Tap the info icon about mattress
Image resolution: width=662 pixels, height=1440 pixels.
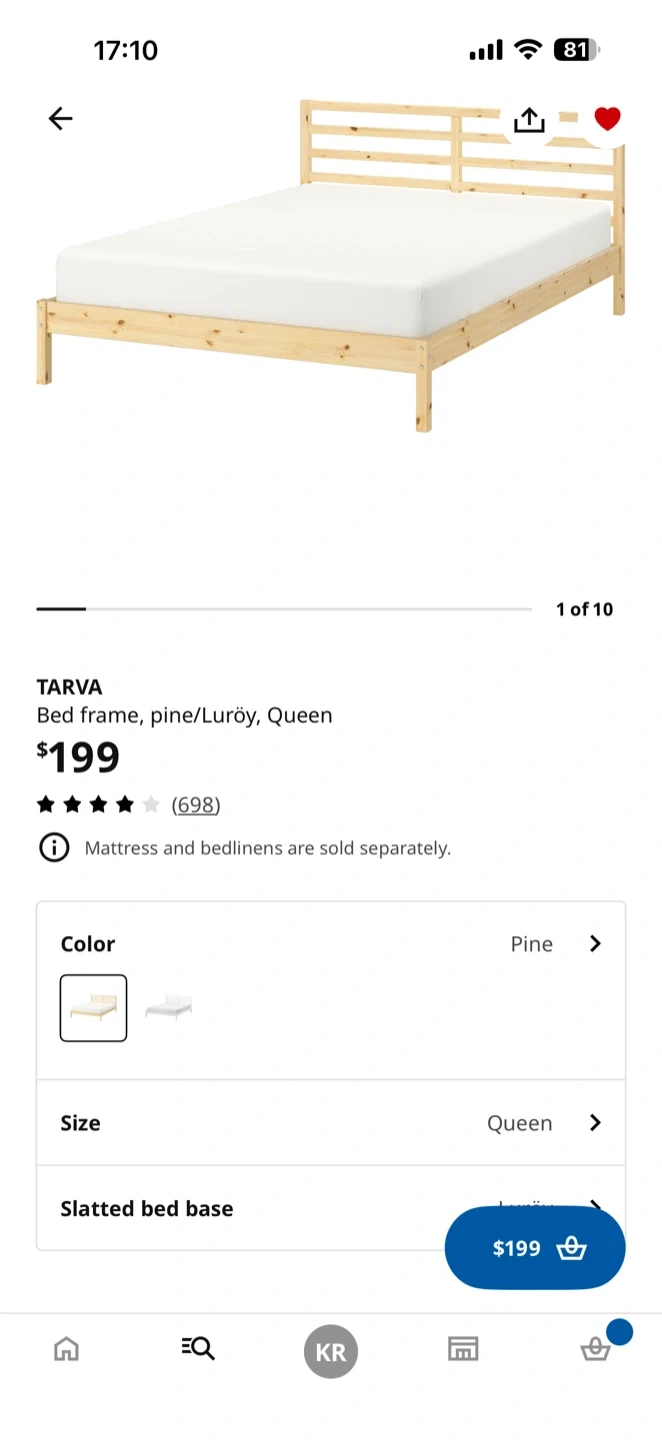tap(54, 848)
